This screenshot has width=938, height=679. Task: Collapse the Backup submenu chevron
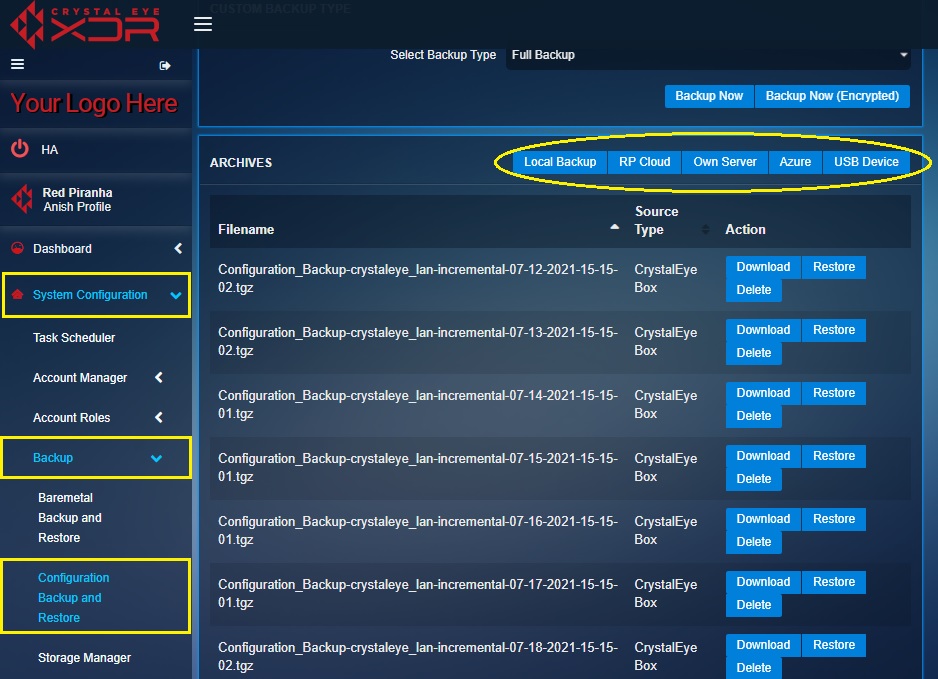pos(156,458)
